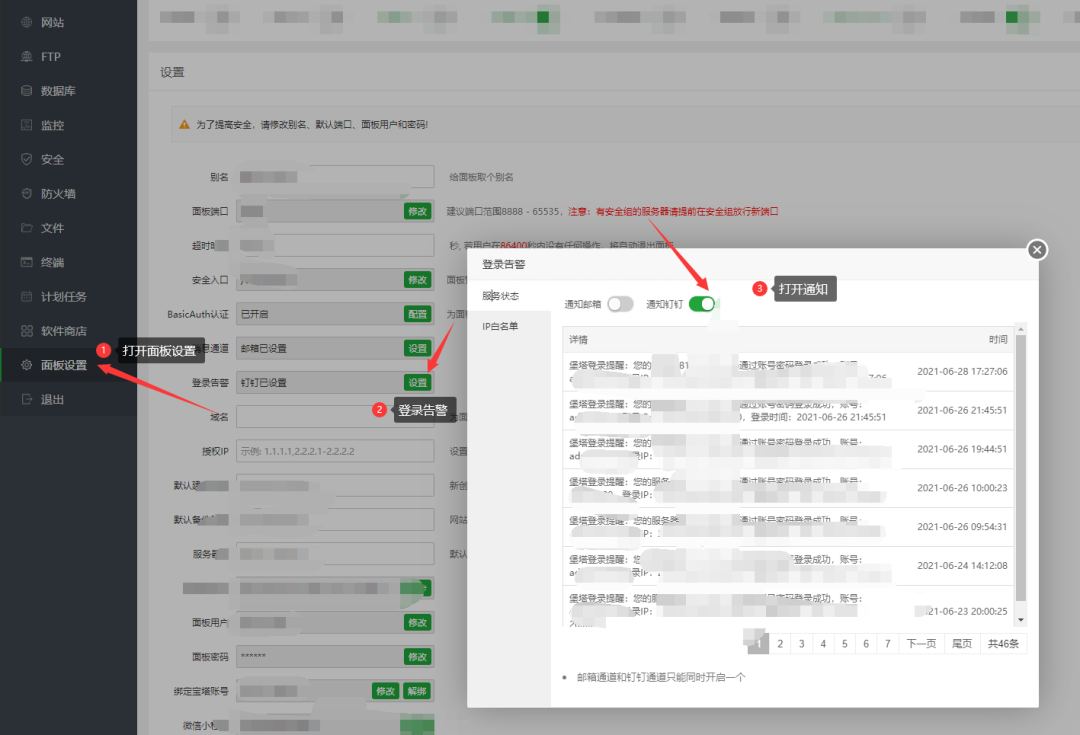1080x735 pixels.
Task: Click 修改 button for 面板密码
Action: [417, 656]
